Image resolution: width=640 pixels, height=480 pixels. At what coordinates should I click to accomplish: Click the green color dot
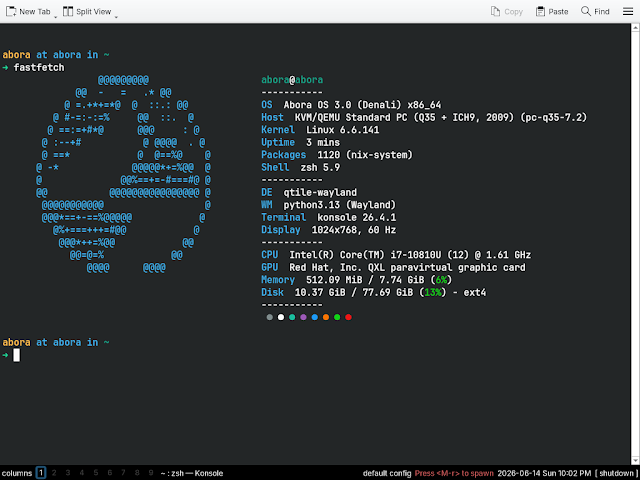(337, 317)
